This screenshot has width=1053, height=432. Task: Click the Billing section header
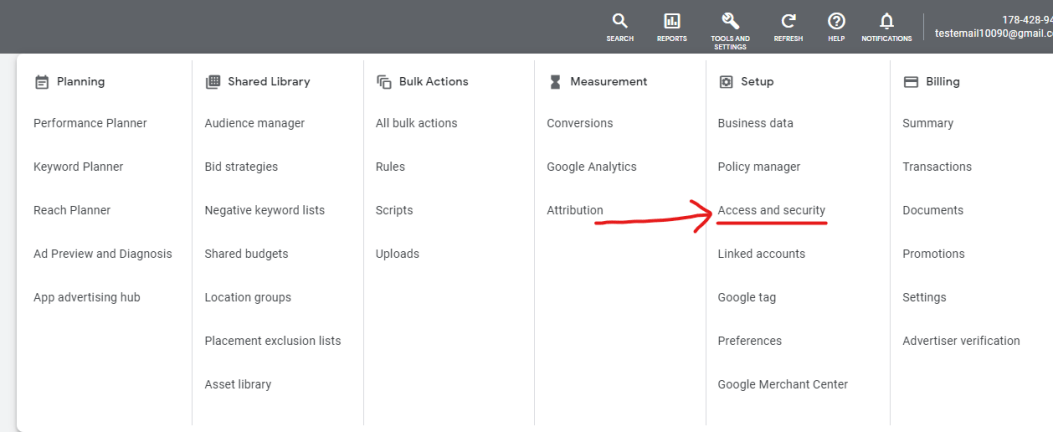942,82
